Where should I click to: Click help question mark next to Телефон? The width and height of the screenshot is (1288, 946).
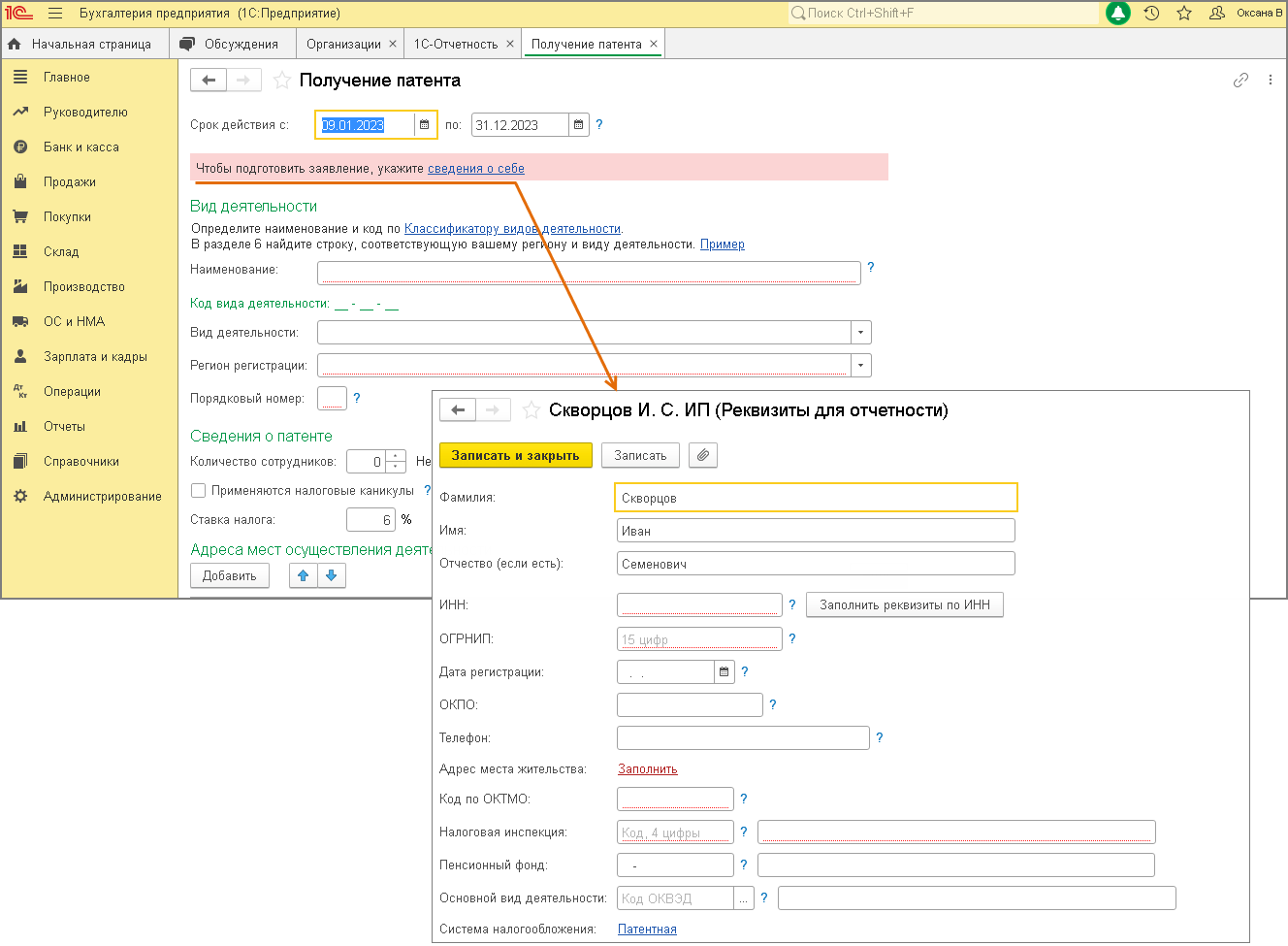tap(880, 737)
